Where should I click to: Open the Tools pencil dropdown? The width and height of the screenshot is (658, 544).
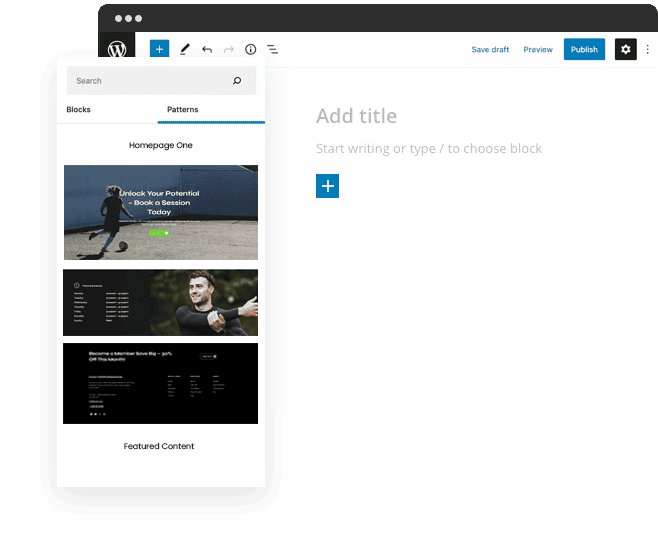[x=184, y=49]
